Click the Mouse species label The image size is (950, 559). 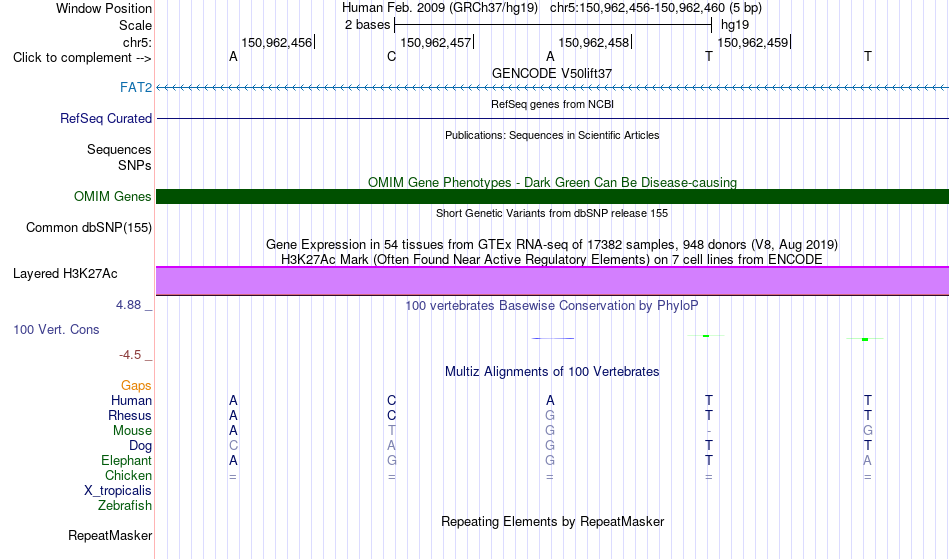(x=132, y=431)
